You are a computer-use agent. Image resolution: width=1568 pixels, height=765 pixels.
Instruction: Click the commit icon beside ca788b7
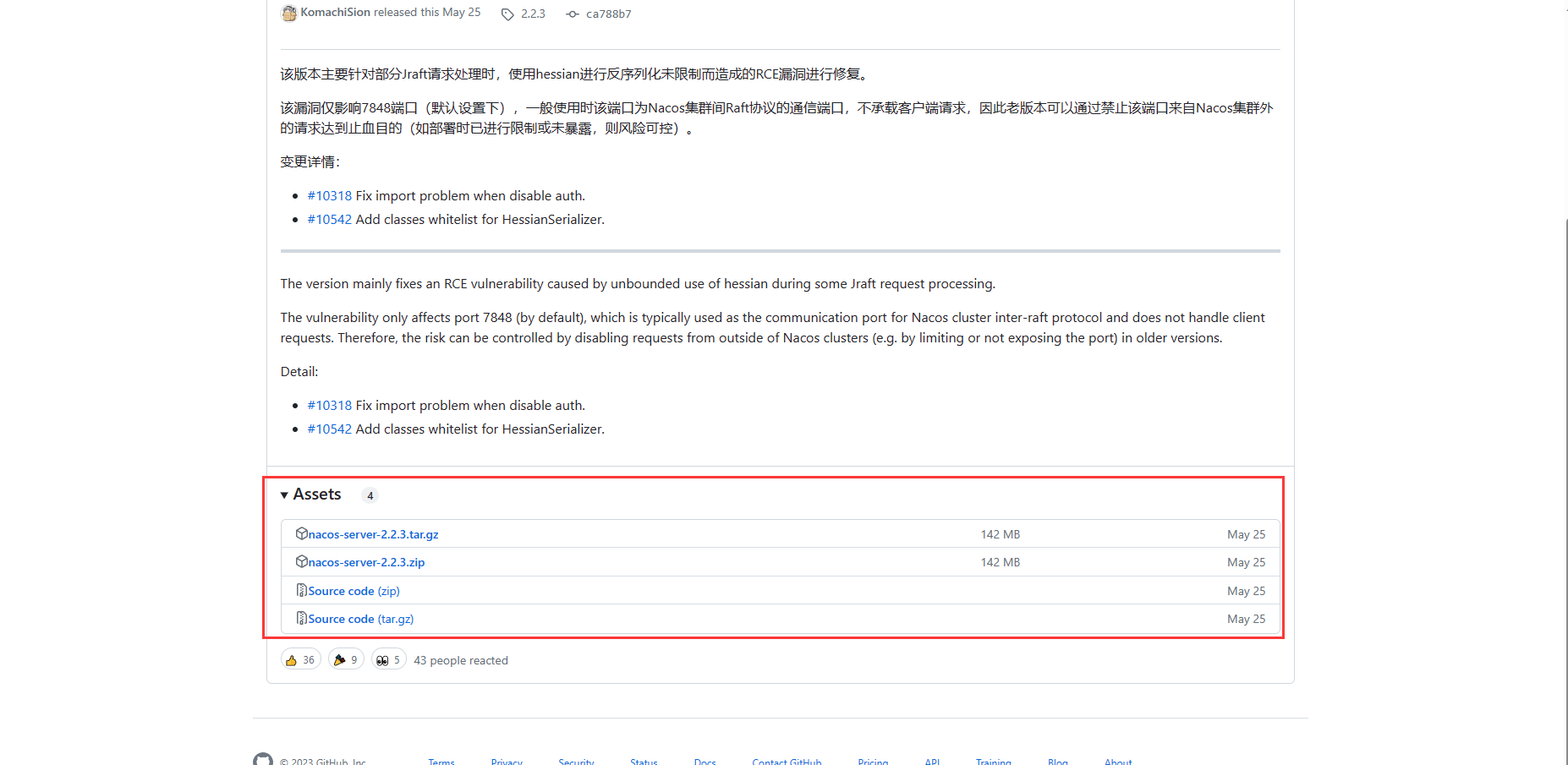573,14
